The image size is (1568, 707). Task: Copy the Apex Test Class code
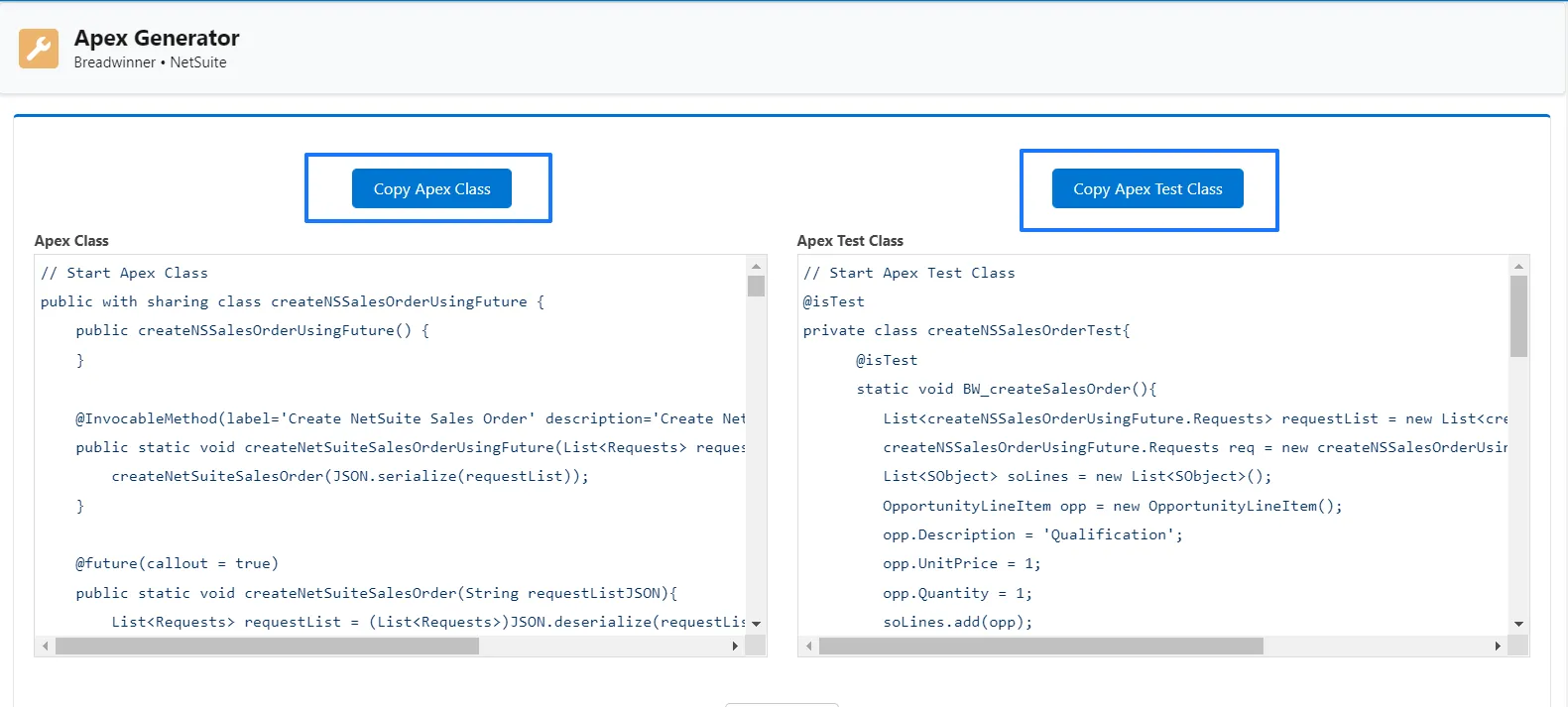tap(1147, 188)
